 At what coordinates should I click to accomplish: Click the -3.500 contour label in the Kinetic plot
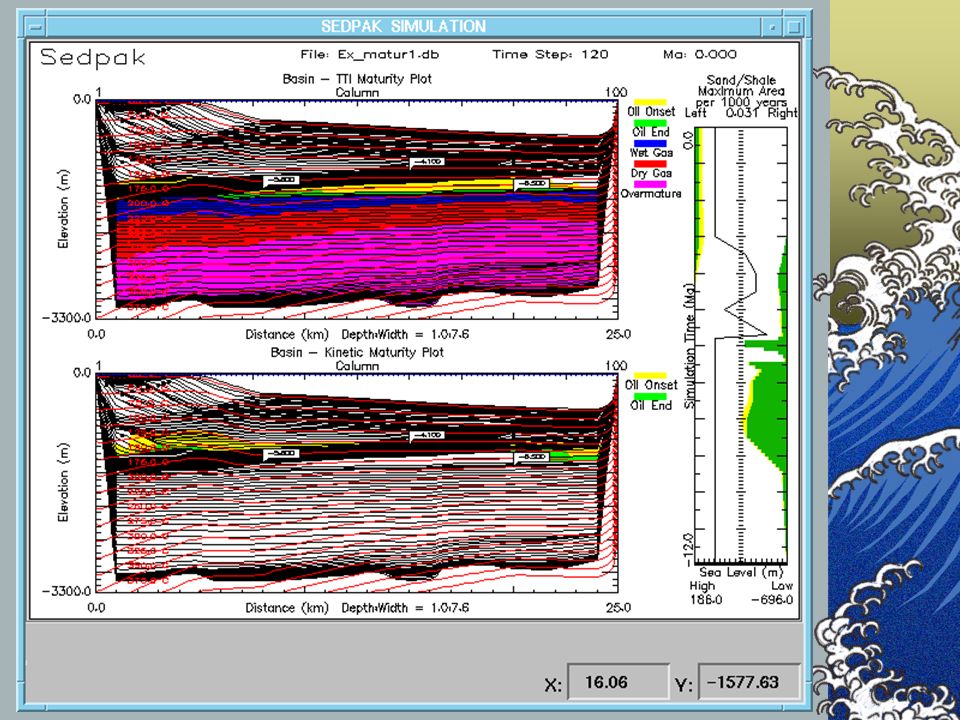pos(281,454)
